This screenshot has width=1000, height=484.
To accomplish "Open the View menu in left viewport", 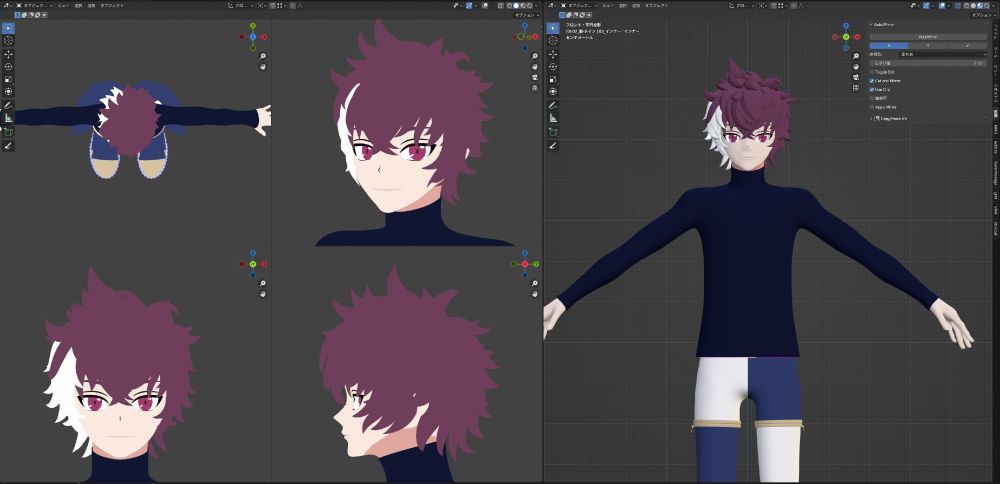I will 63,5.
